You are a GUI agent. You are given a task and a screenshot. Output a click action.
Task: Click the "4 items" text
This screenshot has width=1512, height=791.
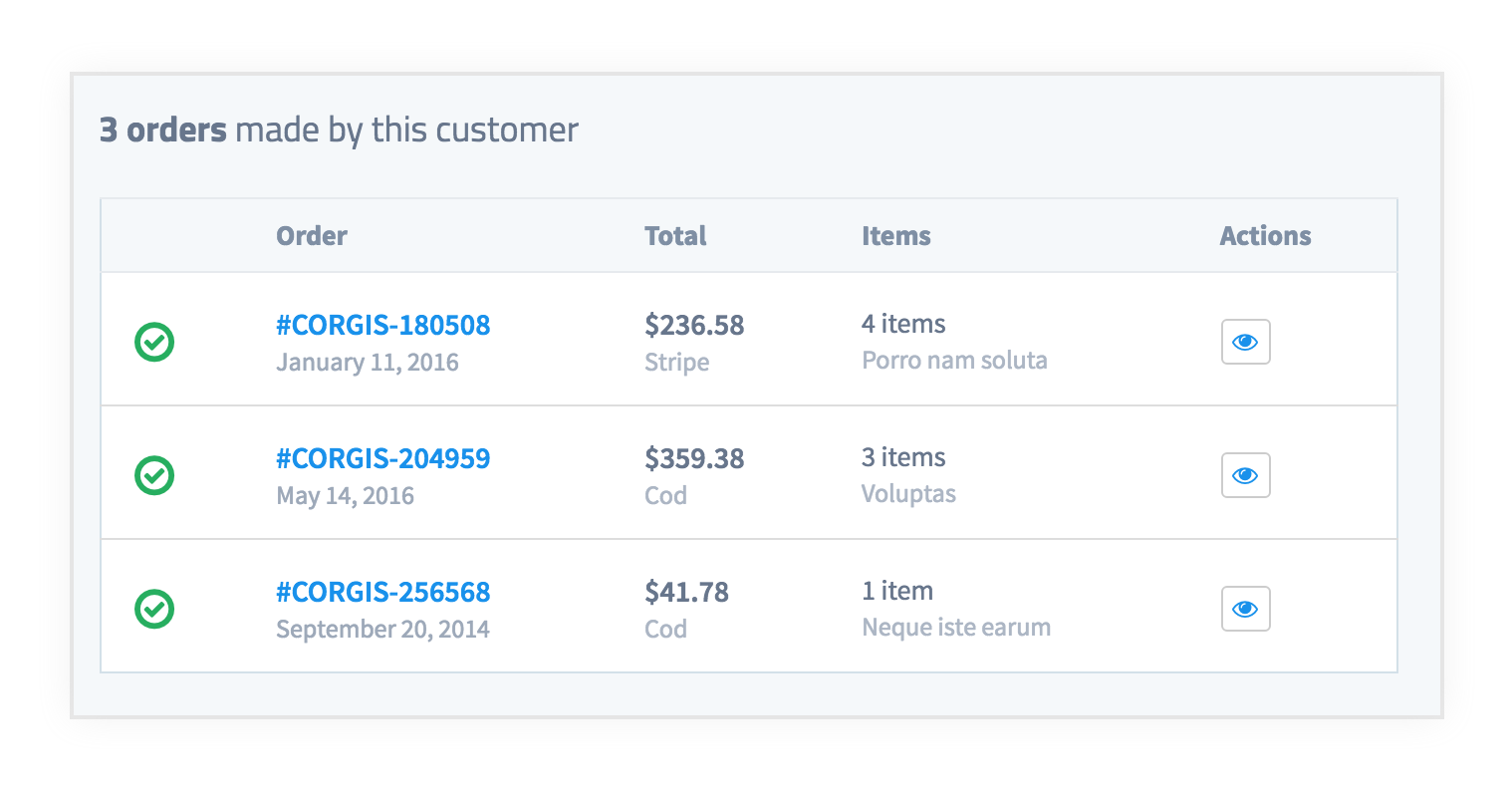pos(903,324)
